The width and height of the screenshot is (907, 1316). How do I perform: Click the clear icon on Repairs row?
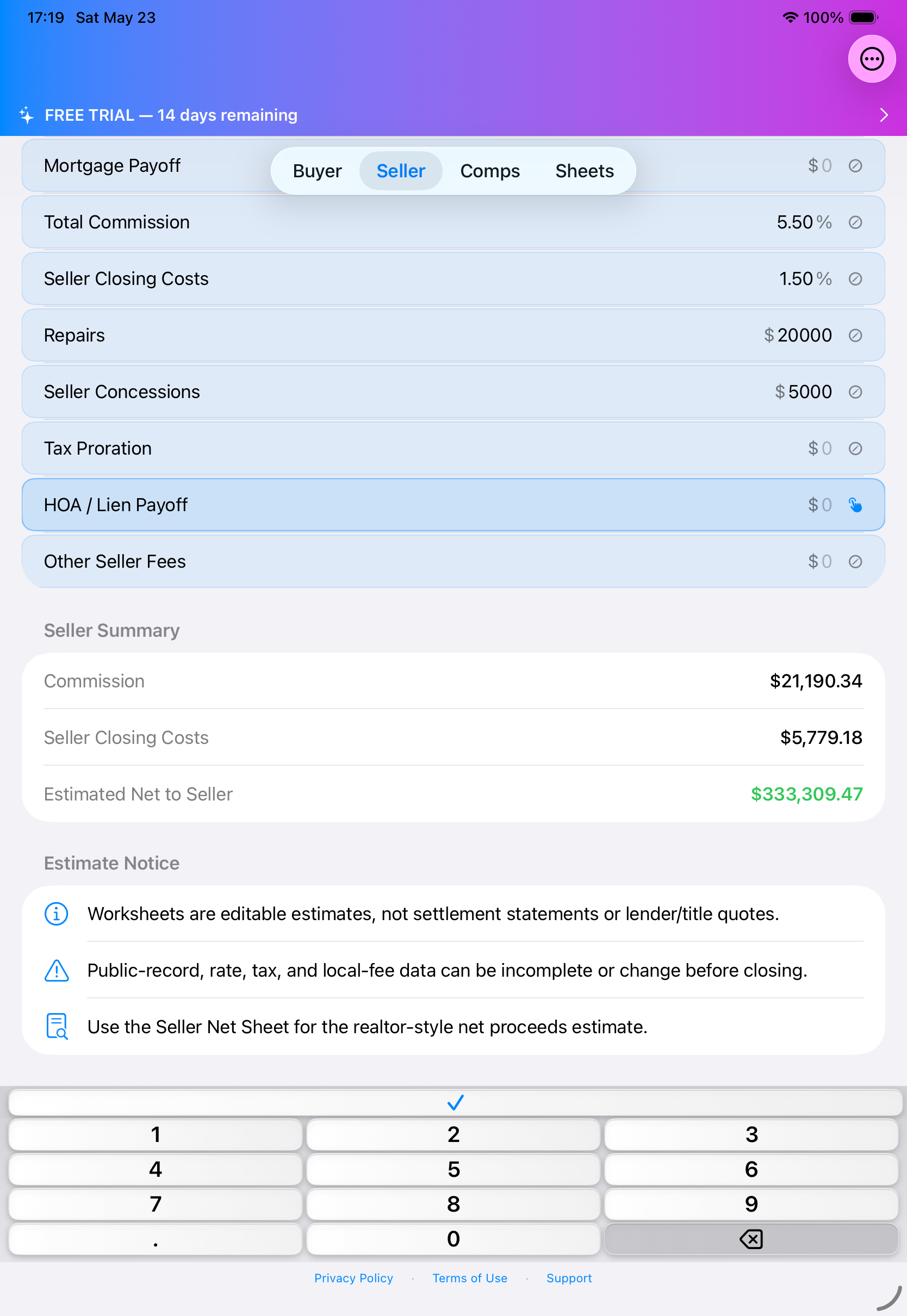[x=855, y=335]
